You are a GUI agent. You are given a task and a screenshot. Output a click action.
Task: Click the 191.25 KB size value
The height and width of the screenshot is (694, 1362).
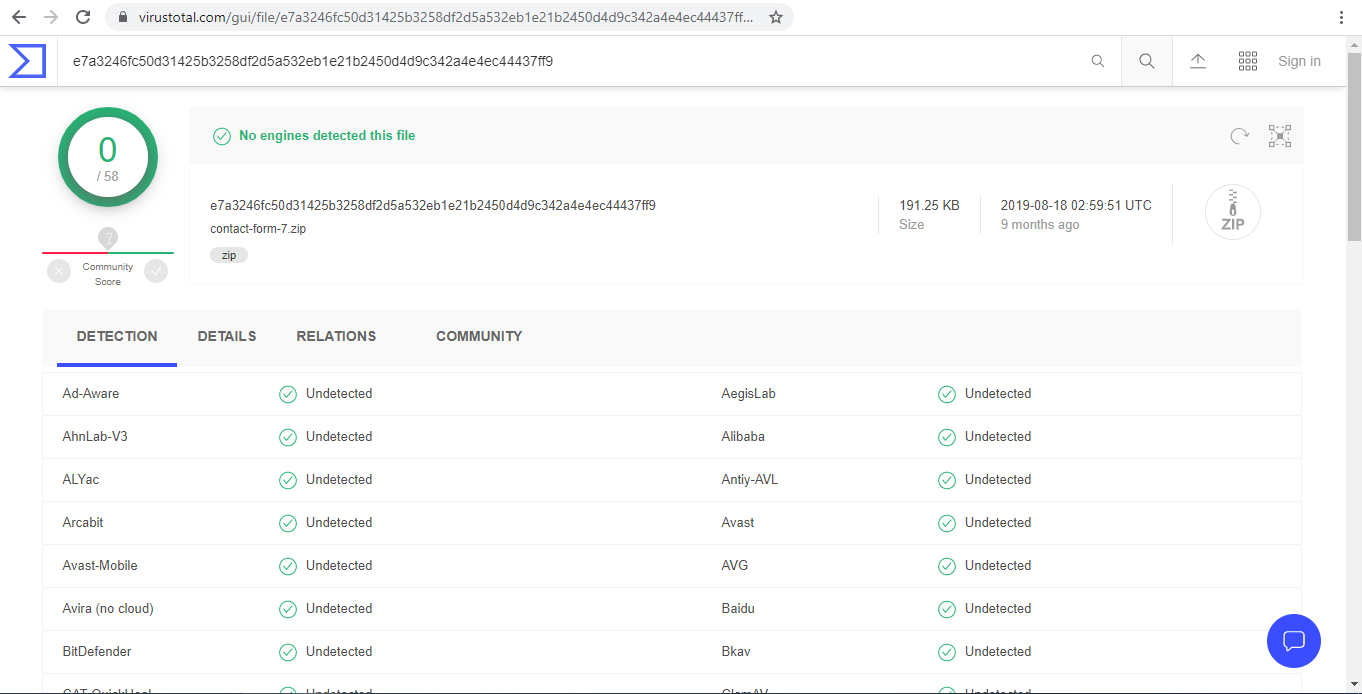pyautogui.click(x=929, y=205)
